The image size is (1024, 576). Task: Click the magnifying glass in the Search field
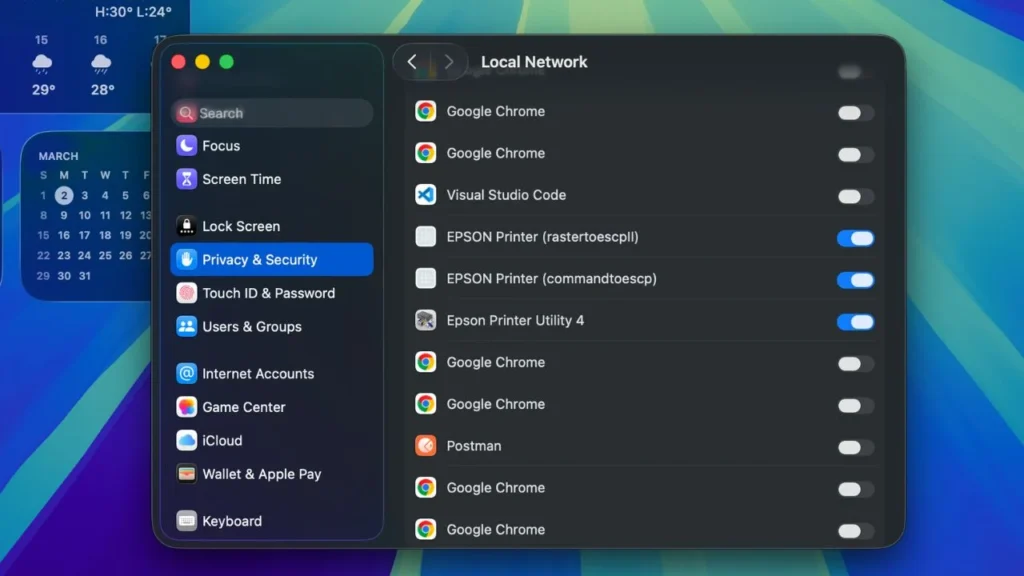(186, 113)
